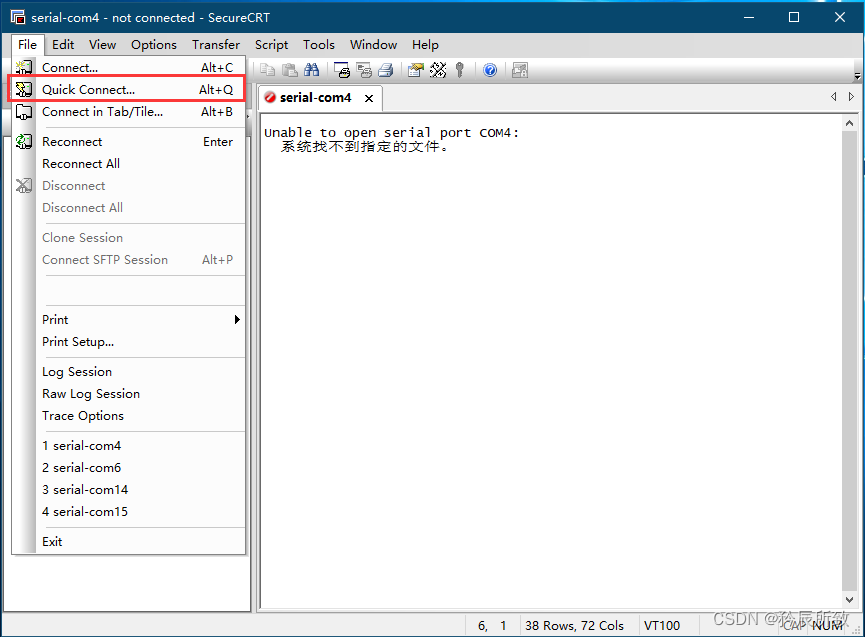Click the VT100 status bar entry
865x637 pixels.
662,625
